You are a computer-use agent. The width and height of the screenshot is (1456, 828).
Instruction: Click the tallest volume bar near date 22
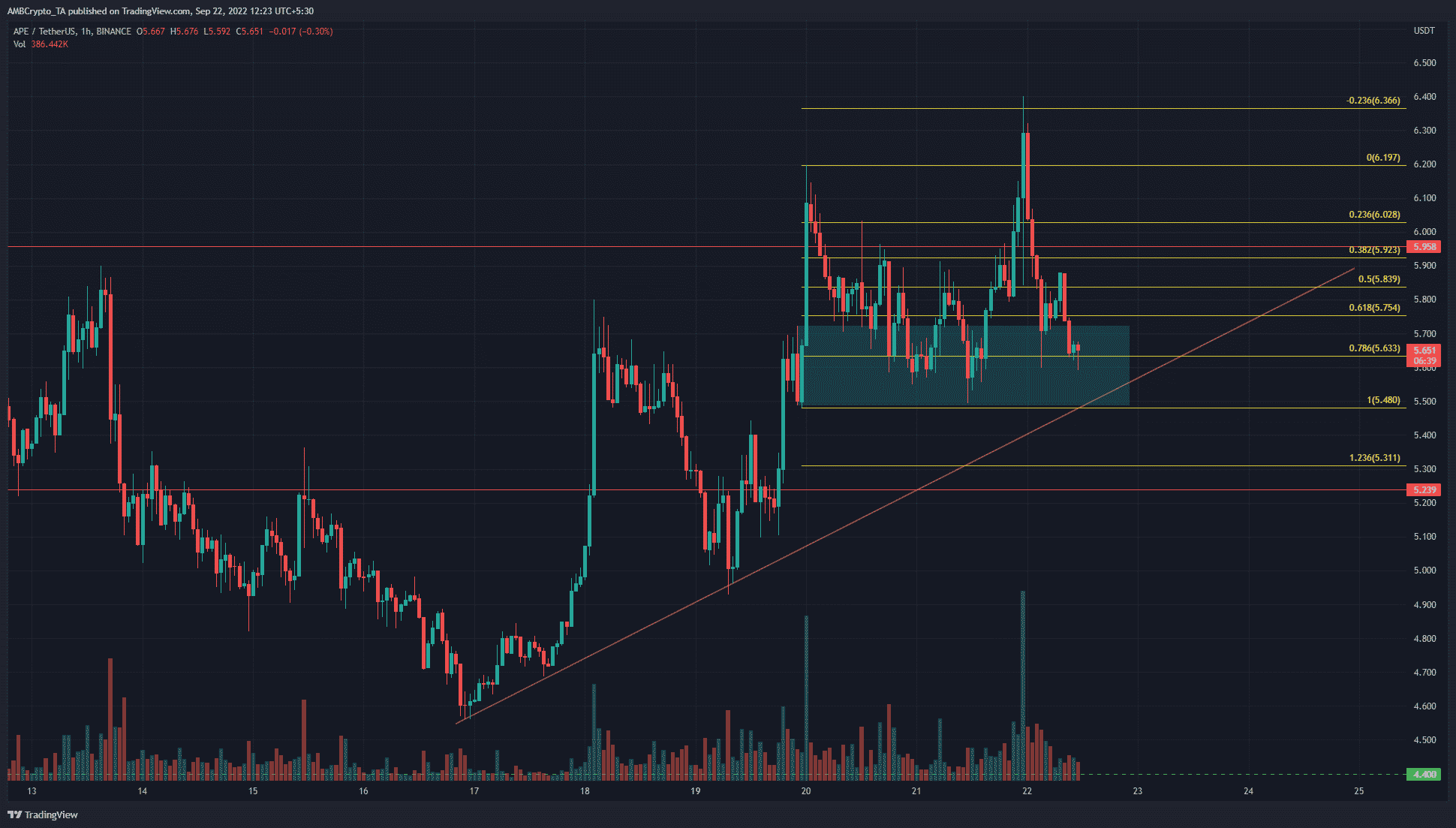(x=1023, y=685)
